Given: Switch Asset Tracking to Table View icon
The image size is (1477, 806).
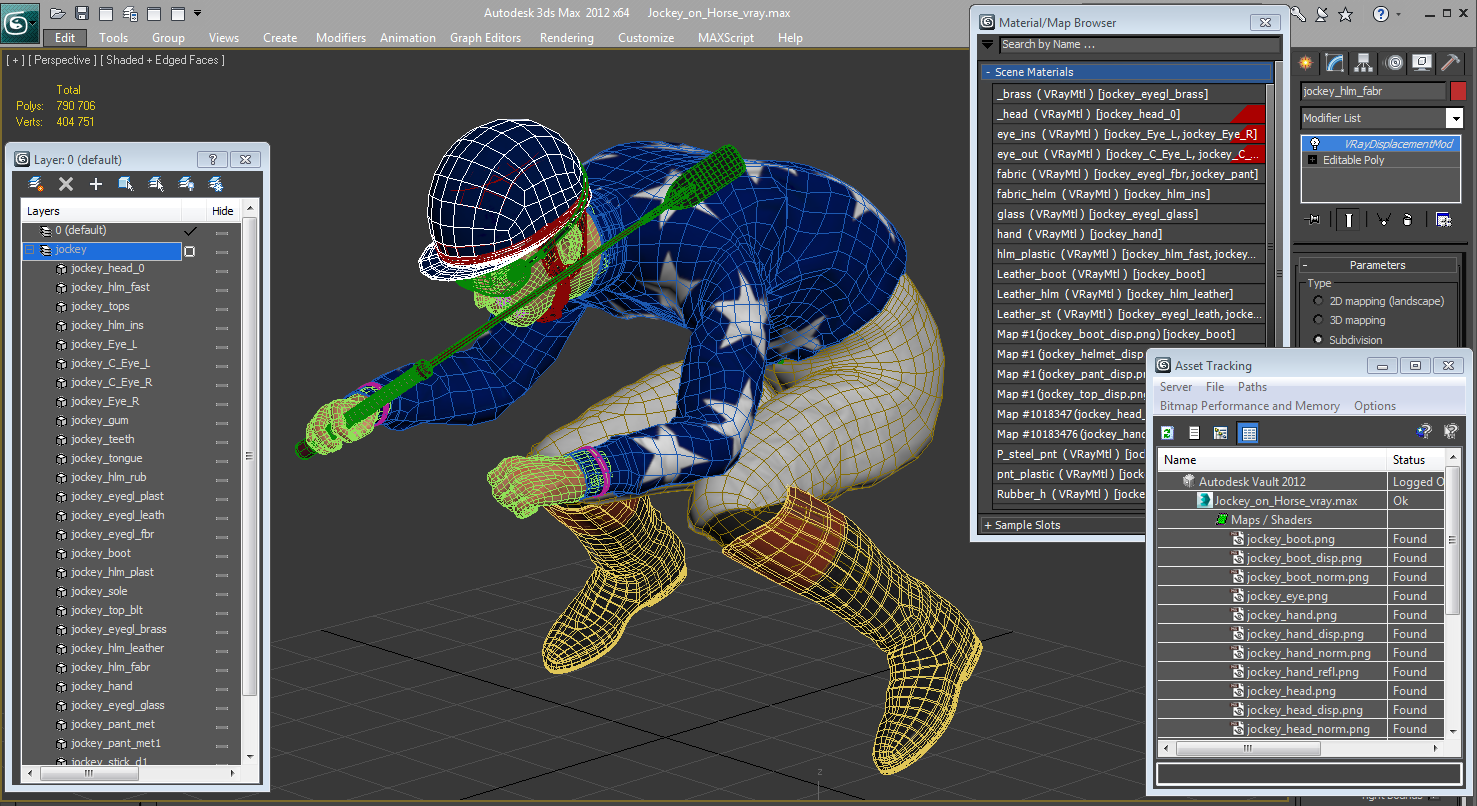Looking at the screenshot, I should 1248,433.
